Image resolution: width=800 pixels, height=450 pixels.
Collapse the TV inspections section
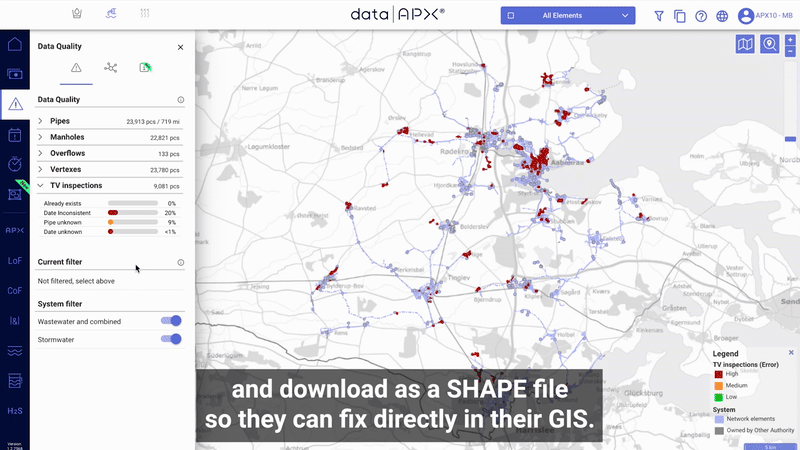tap(41, 185)
